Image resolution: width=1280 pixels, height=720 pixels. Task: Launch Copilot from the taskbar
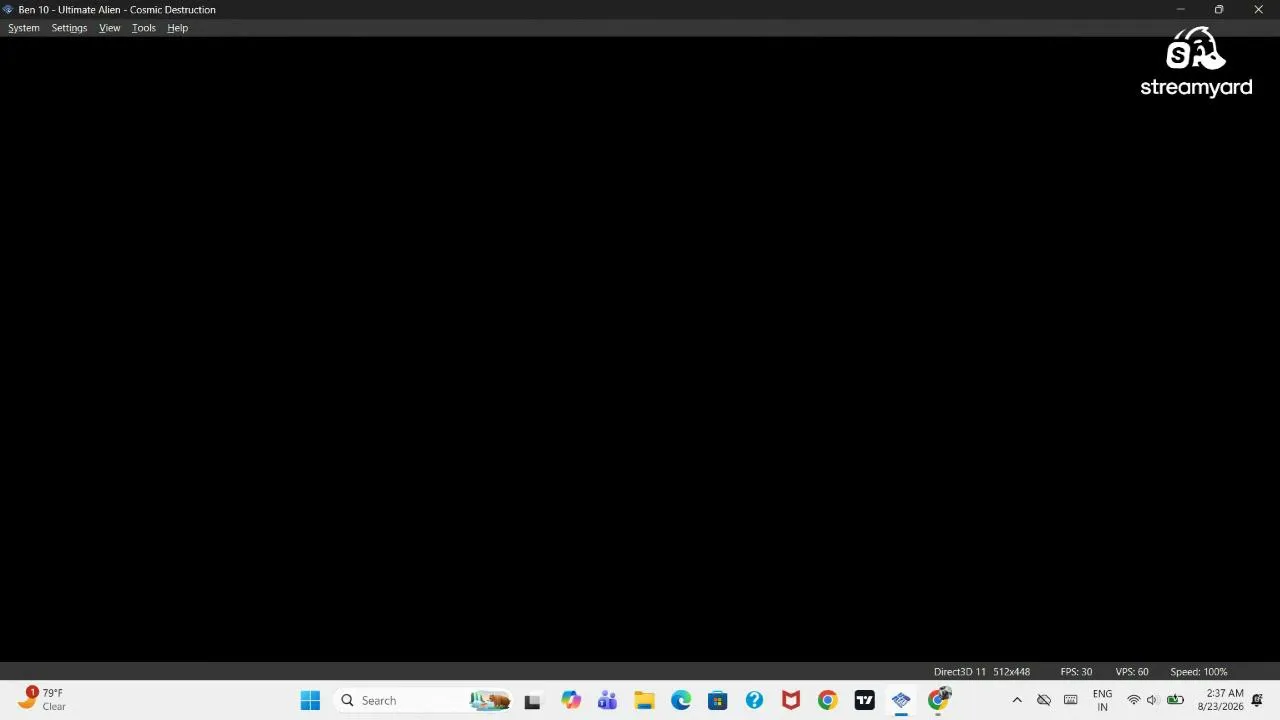570,701
